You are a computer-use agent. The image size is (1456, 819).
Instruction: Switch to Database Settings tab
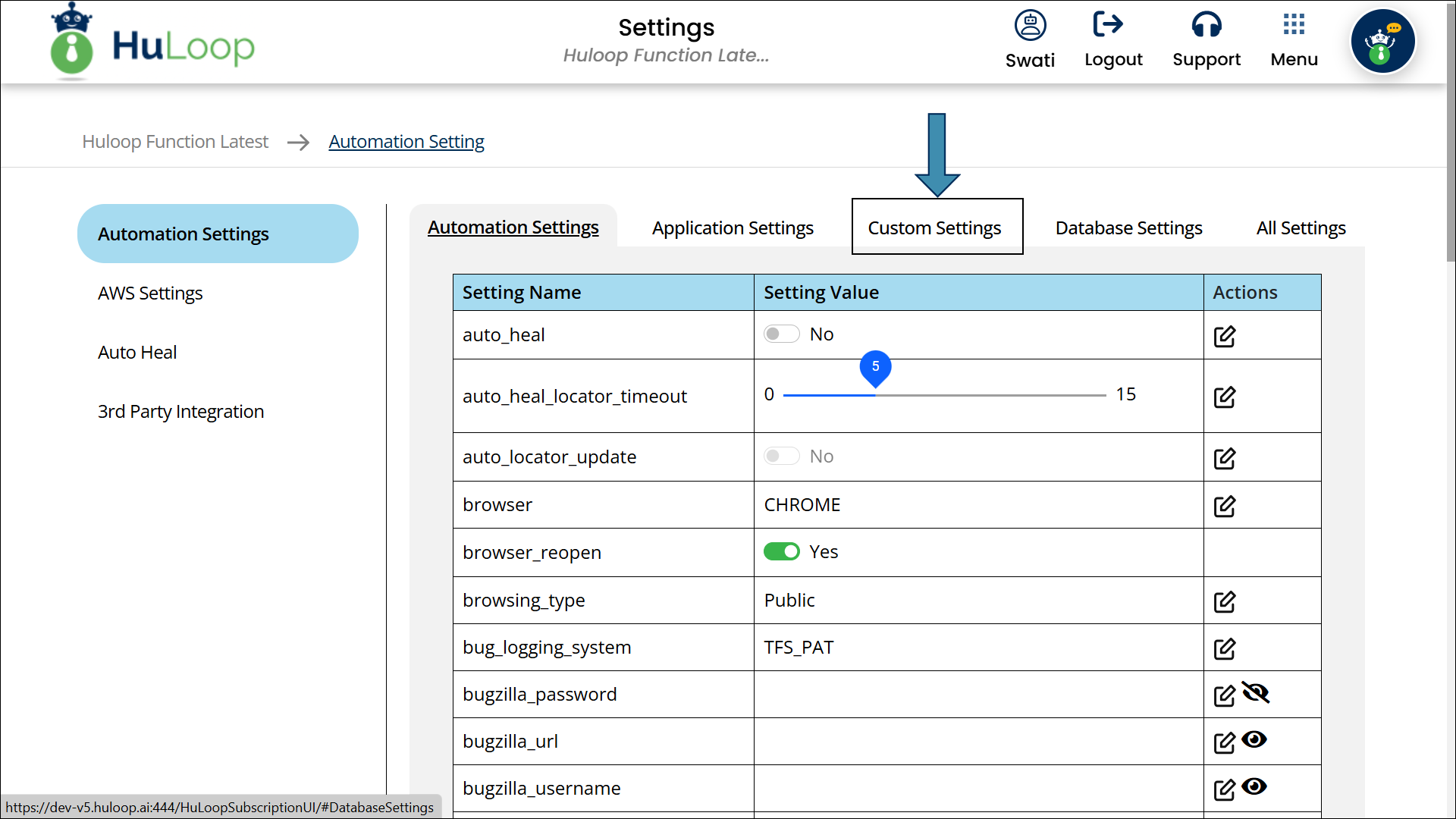(1128, 228)
